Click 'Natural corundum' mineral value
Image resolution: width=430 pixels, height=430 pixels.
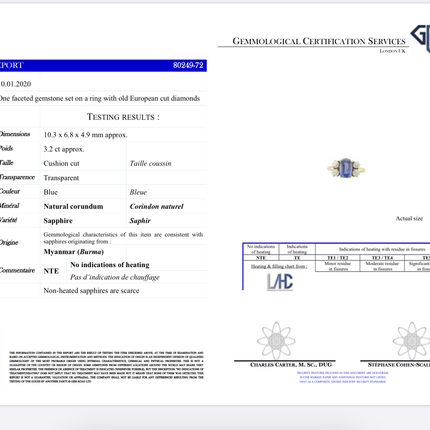[73, 206]
